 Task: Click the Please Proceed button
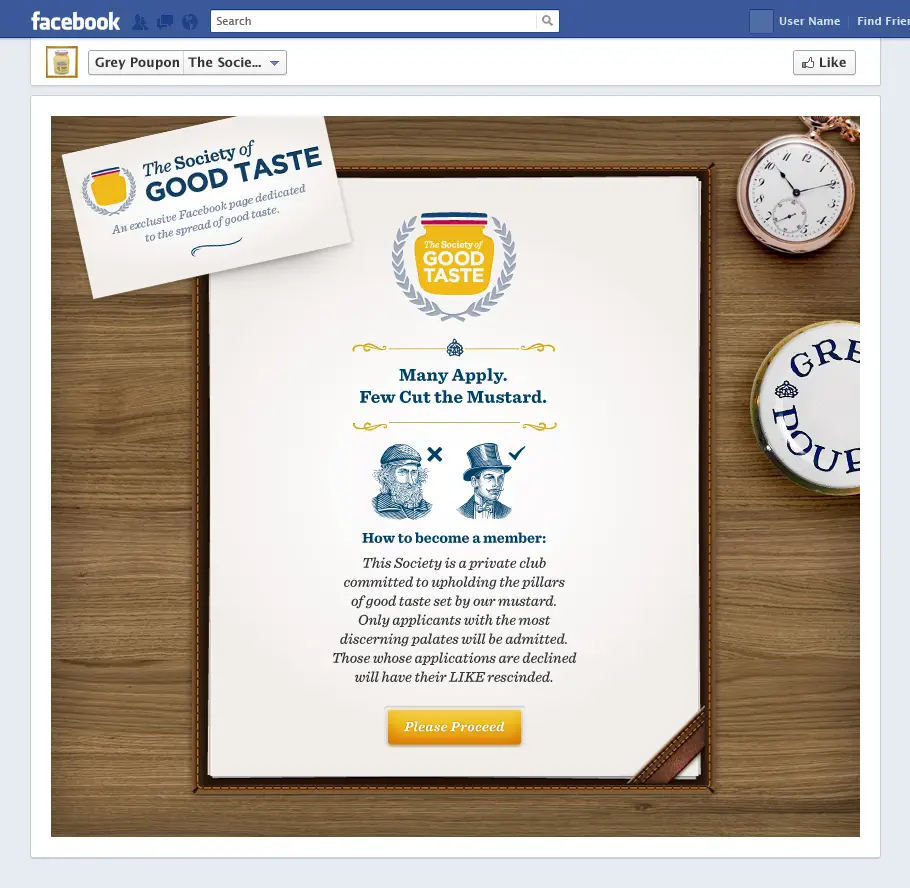(x=454, y=727)
